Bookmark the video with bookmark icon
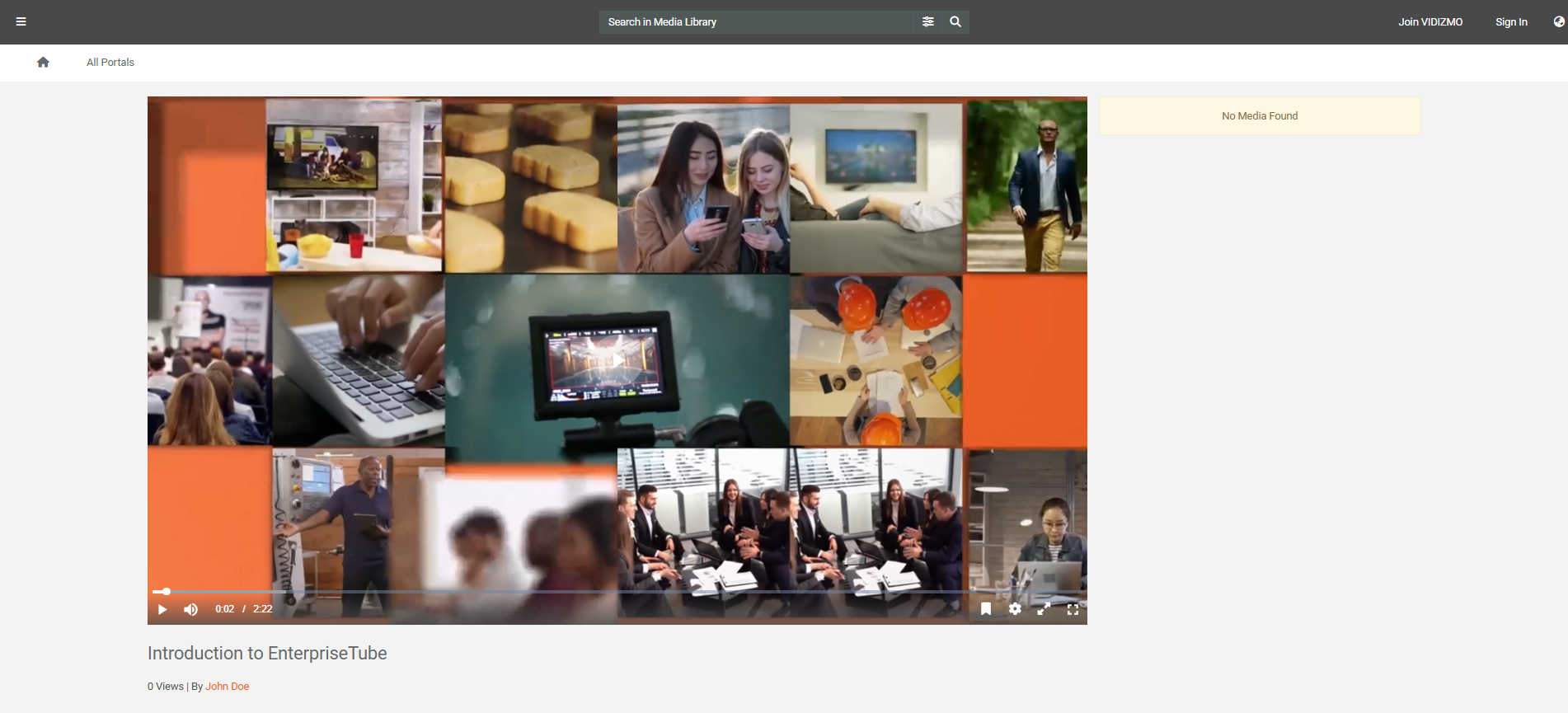1568x713 pixels. (x=985, y=609)
